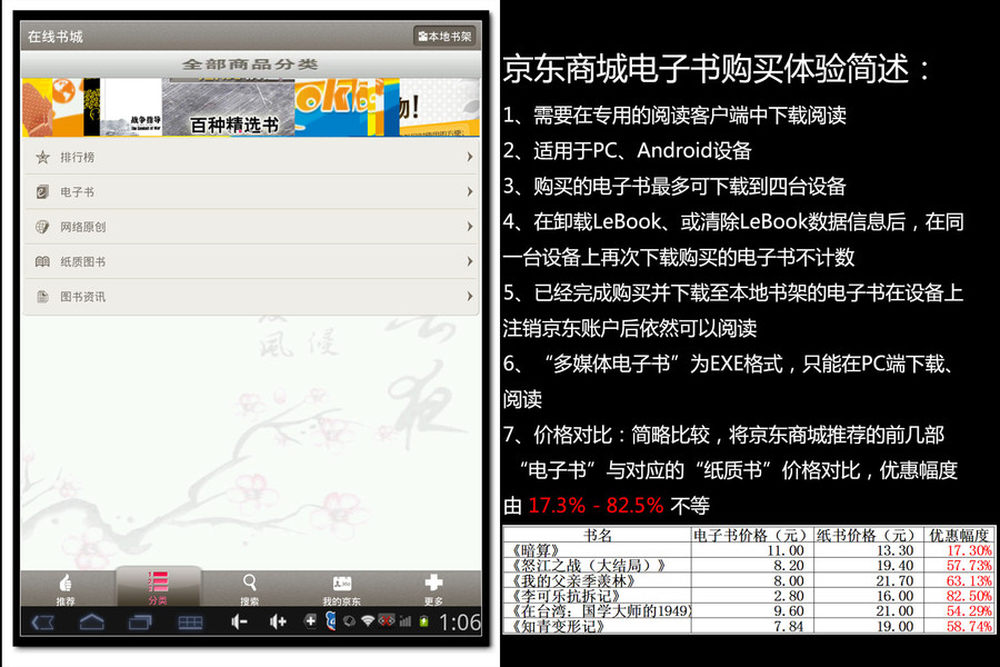Tap the globe icon beside 网络原创
1000x667 pixels.
[x=43, y=226]
